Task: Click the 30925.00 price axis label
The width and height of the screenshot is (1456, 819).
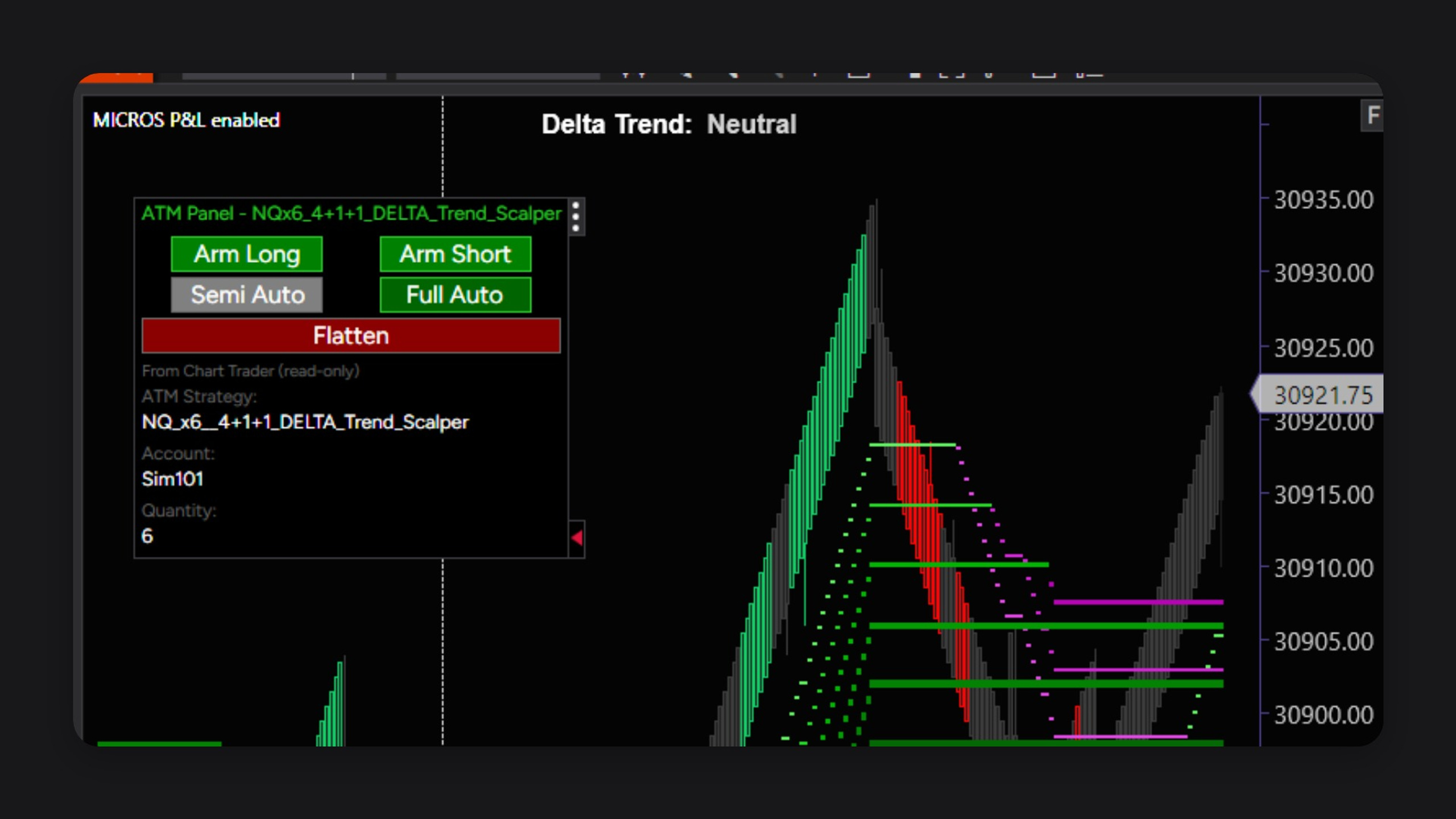Action: (1323, 348)
